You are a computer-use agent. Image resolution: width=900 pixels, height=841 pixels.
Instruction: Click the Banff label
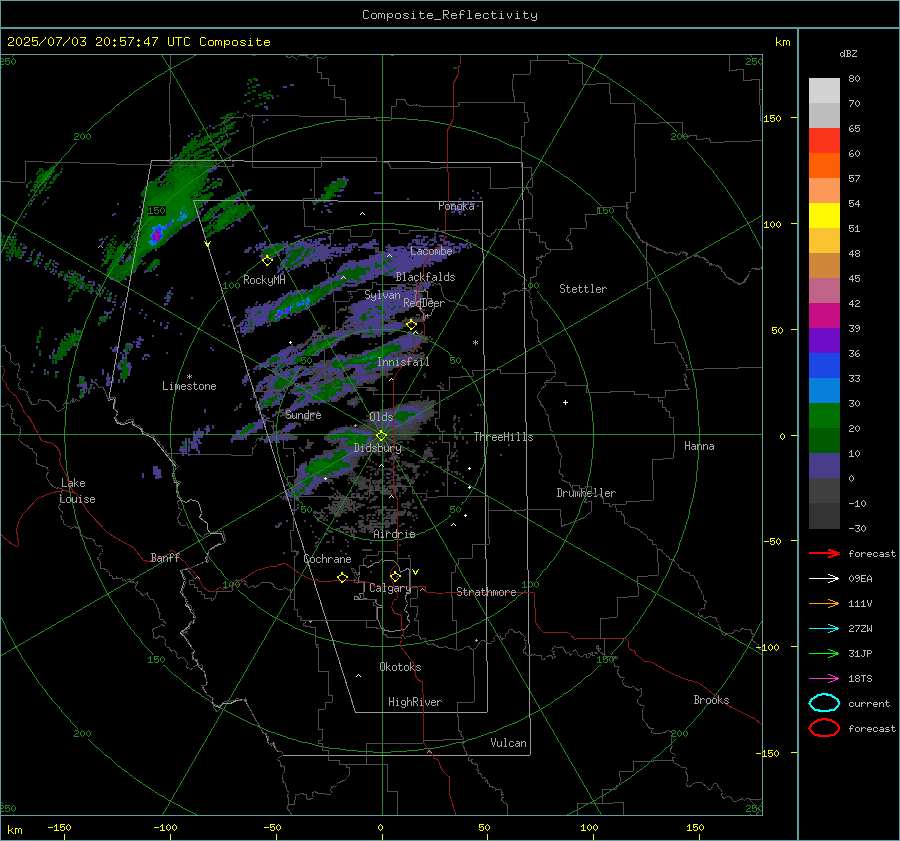coord(165,558)
